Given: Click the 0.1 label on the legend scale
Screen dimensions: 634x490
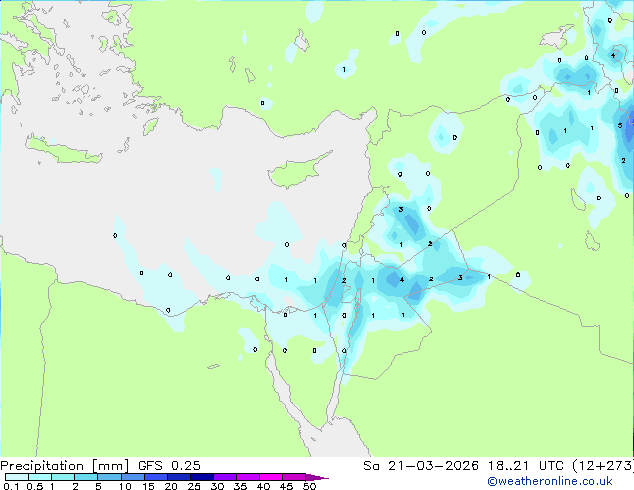Looking at the screenshot, I should (11, 486).
